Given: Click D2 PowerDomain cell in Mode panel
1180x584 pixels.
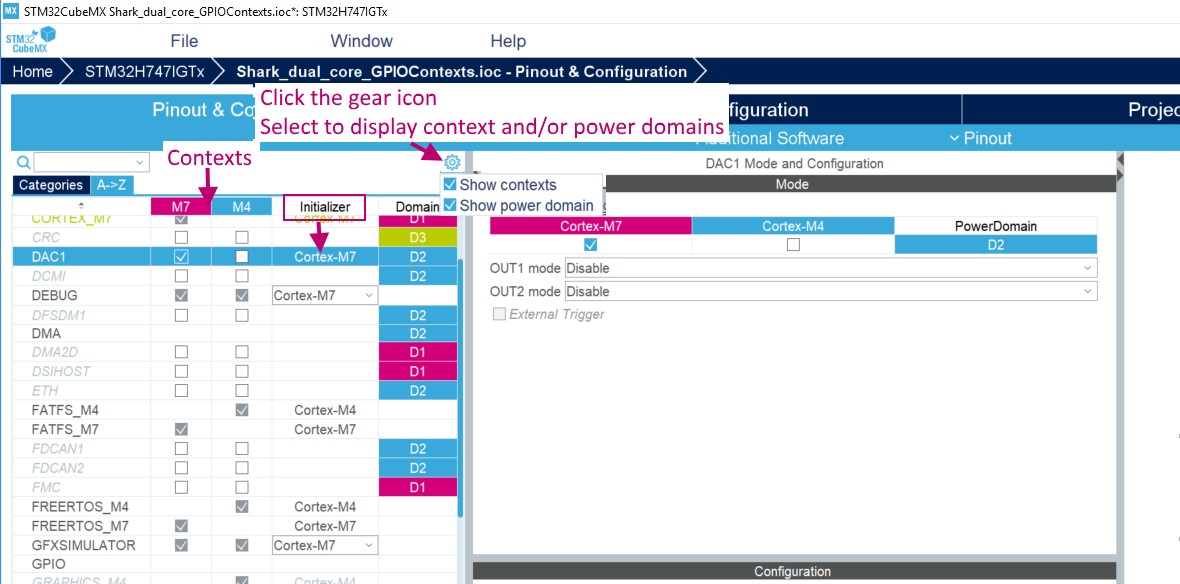Looking at the screenshot, I should [996, 245].
